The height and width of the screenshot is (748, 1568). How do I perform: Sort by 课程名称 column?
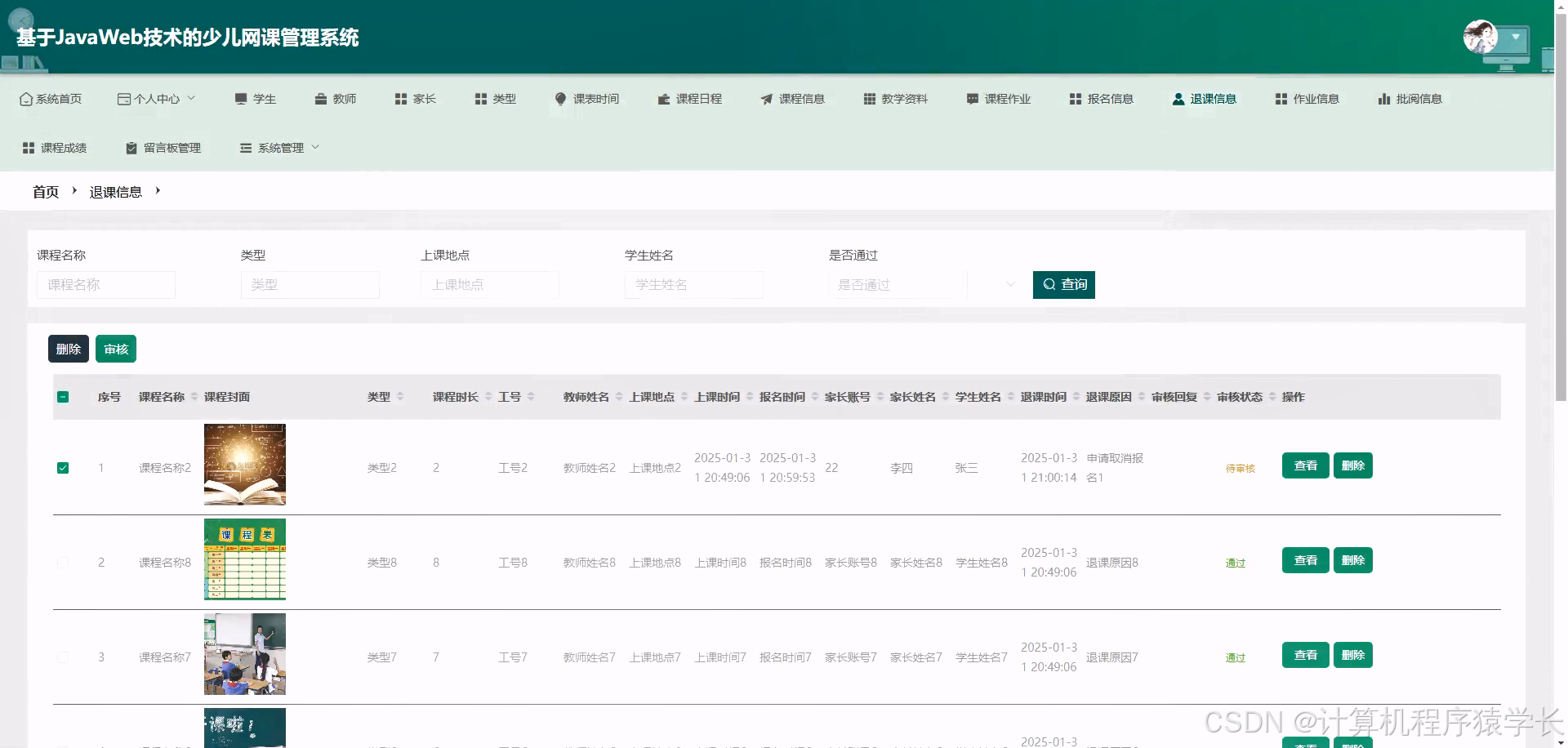(194, 397)
